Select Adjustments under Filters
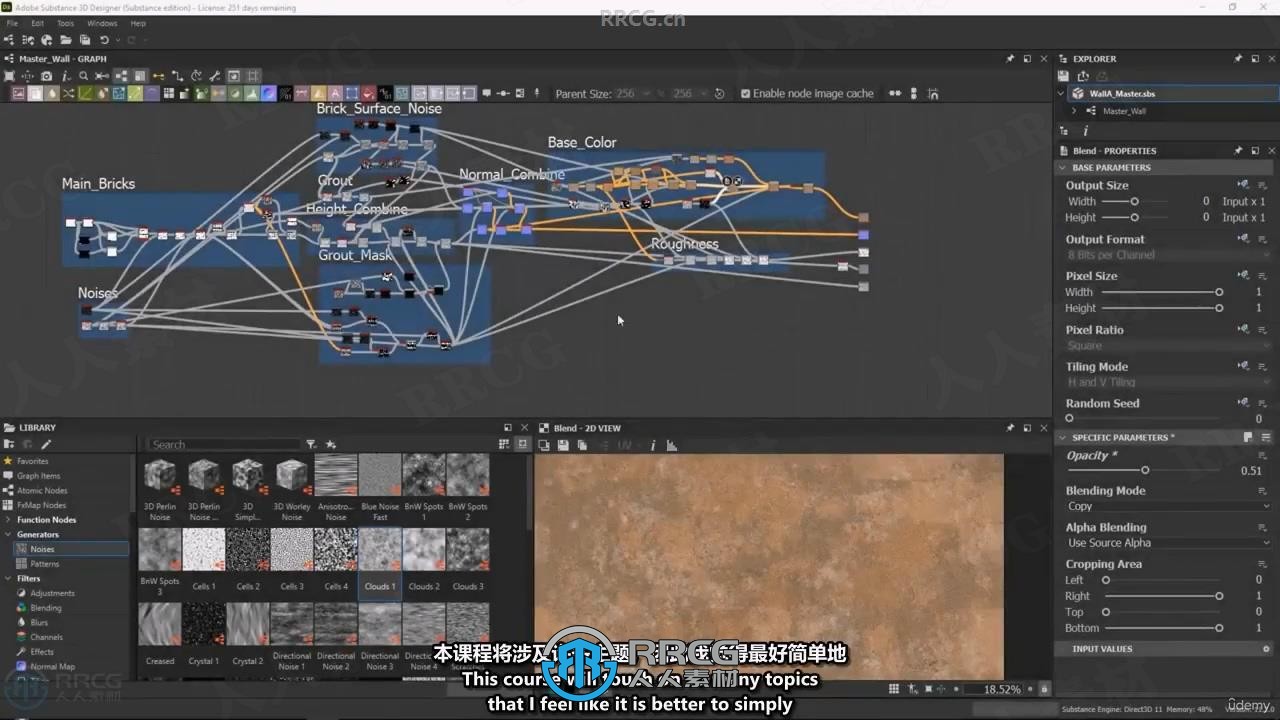The width and height of the screenshot is (1280, 720). (52, 593)
